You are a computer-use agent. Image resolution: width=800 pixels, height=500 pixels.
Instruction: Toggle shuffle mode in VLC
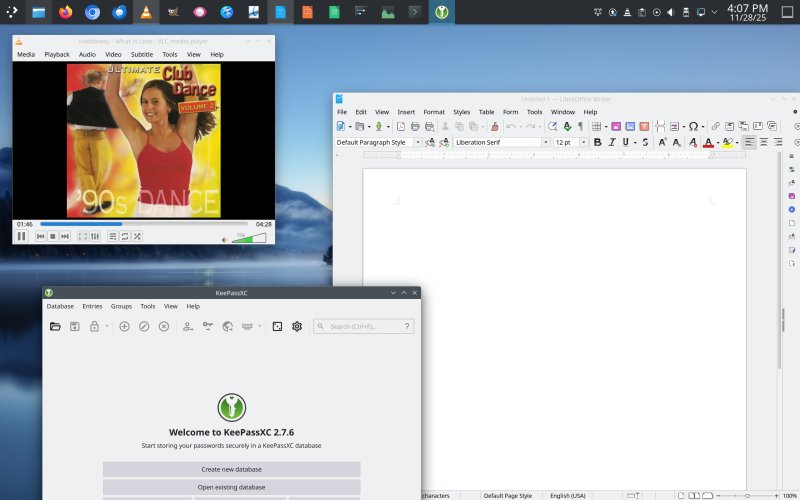coord(137,236)
